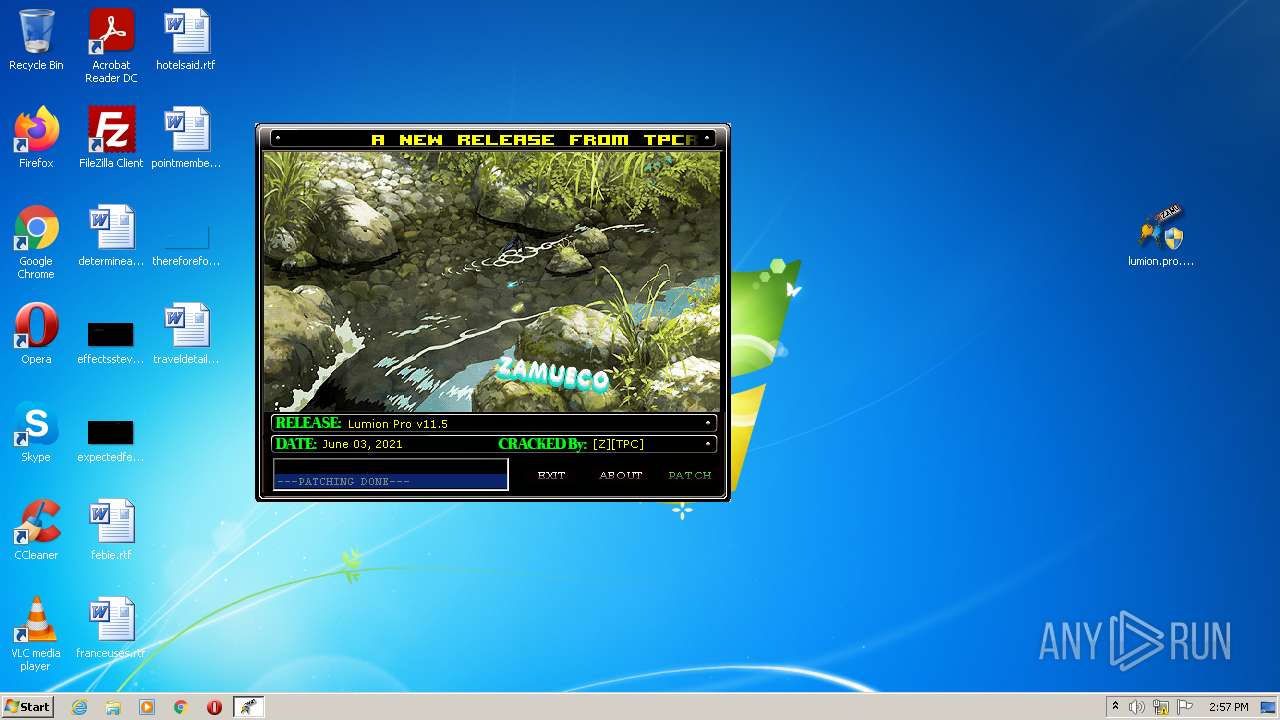1280x720 pixels.
Task: Open FileZilla Client shortcut
Action: [x=111, y=138]
